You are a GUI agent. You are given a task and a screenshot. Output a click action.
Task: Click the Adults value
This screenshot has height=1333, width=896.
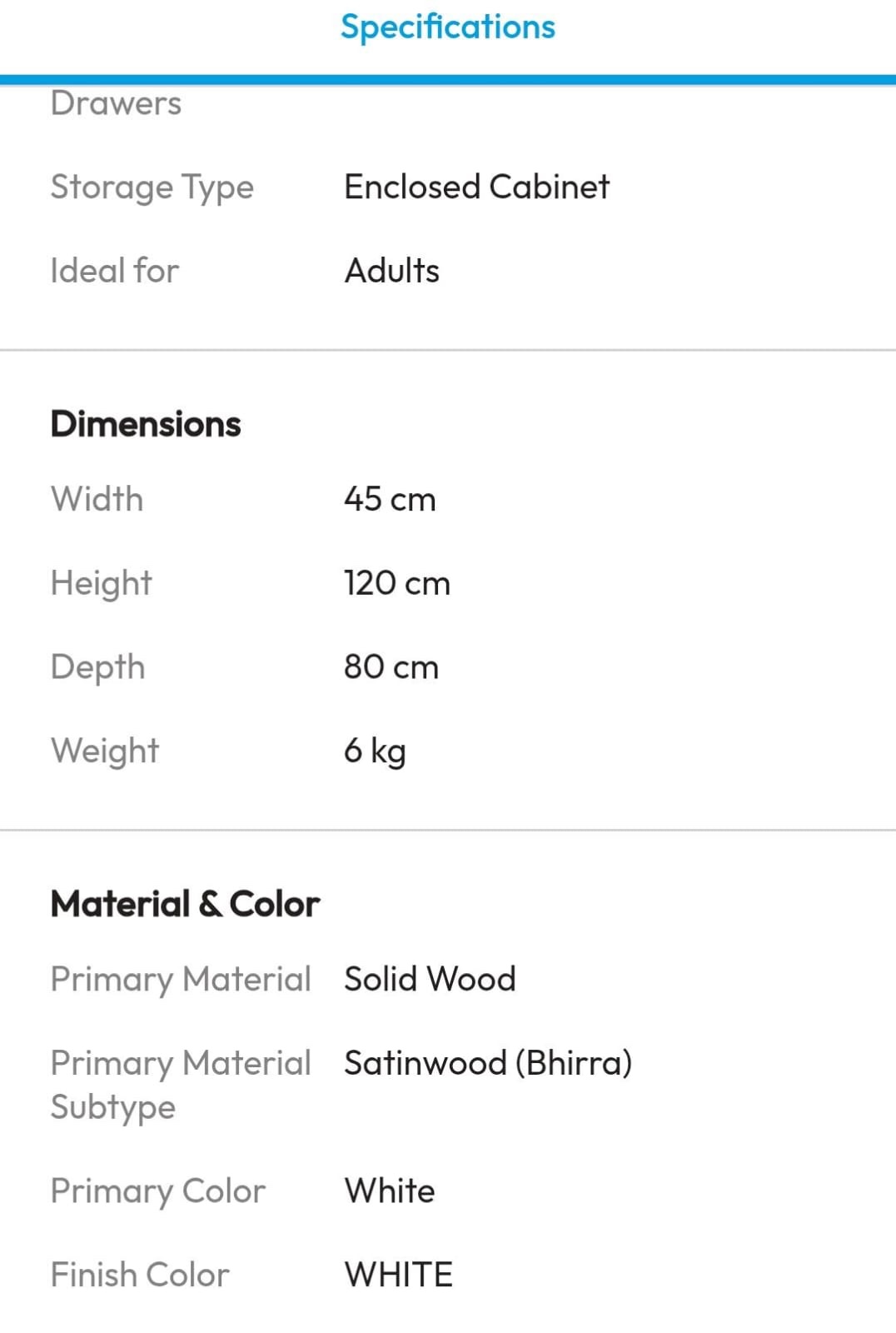(x=391, y=271)
